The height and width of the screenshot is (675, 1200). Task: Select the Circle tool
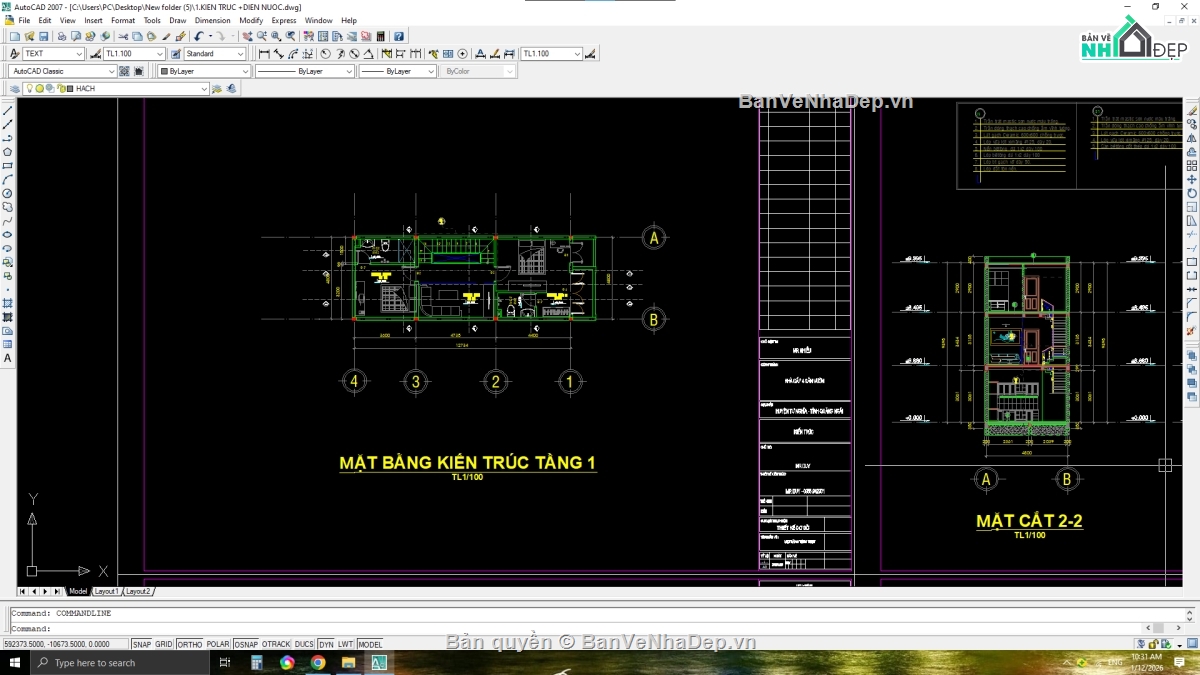click(9, 193)
